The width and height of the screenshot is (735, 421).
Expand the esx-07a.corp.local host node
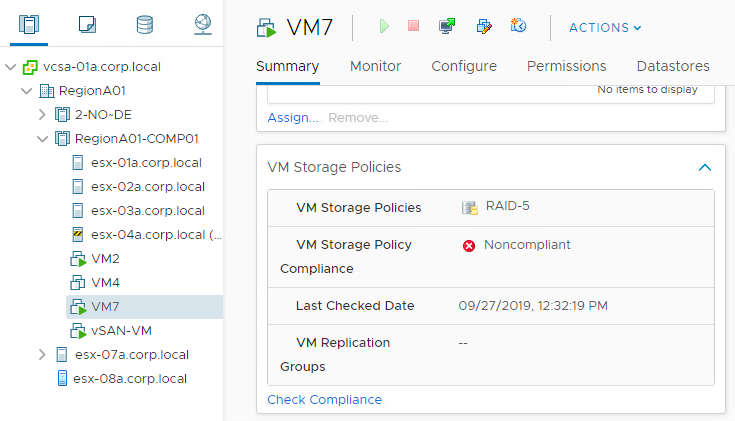(x=42, y=355)
